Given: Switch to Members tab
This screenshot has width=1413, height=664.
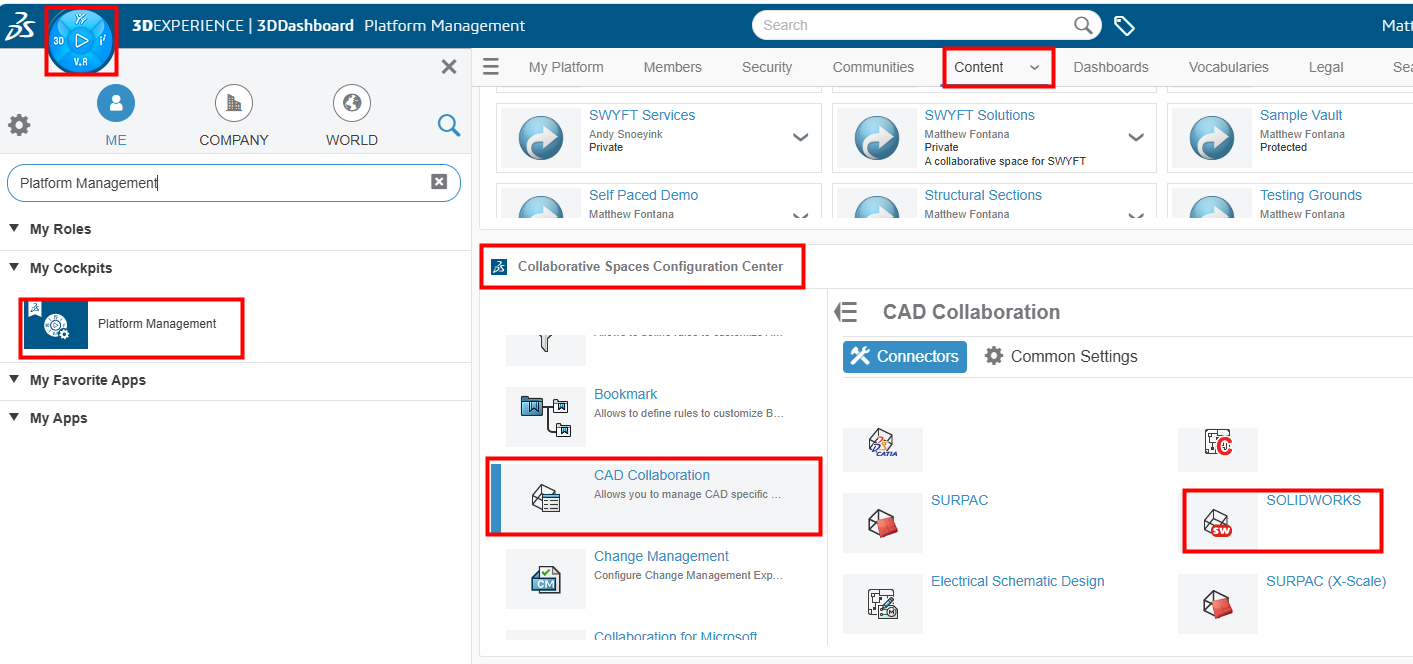Looking at the screenshot, I should pyautogui.click(x=672, y=67).
